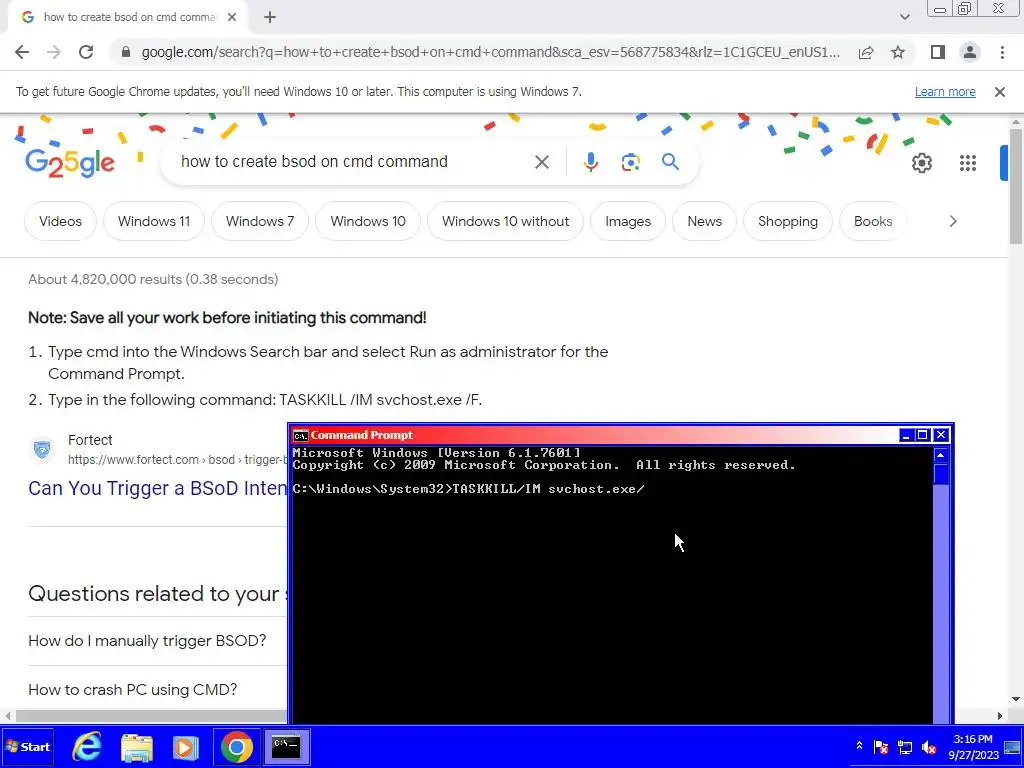This screenshot has height=768, width=1024.
Task: Click the 'About 4,820,000 results' text
Action: pos(153,280)
